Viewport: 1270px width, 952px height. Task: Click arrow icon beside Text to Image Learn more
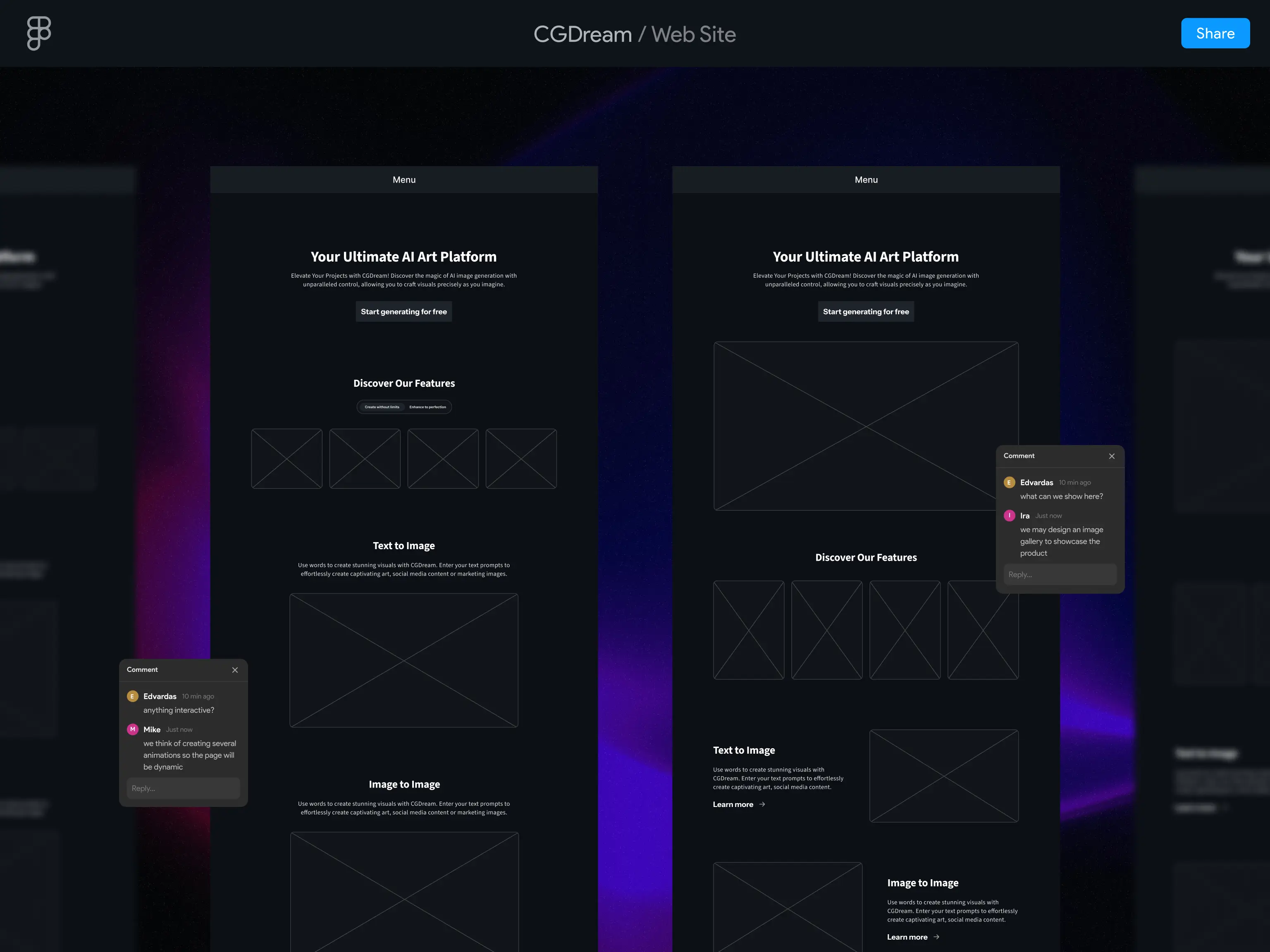click(x=762, y=804)
